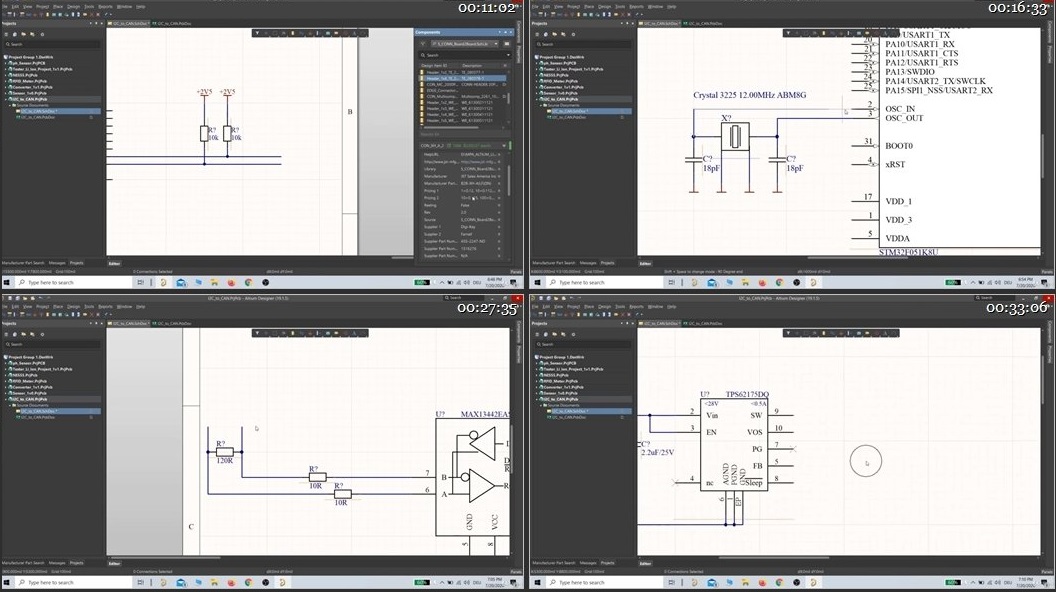This screenshot has width=1056, height=592.
Task: In the 00:16:33 frame, click the X? crystal component
Action: (735, 137)
